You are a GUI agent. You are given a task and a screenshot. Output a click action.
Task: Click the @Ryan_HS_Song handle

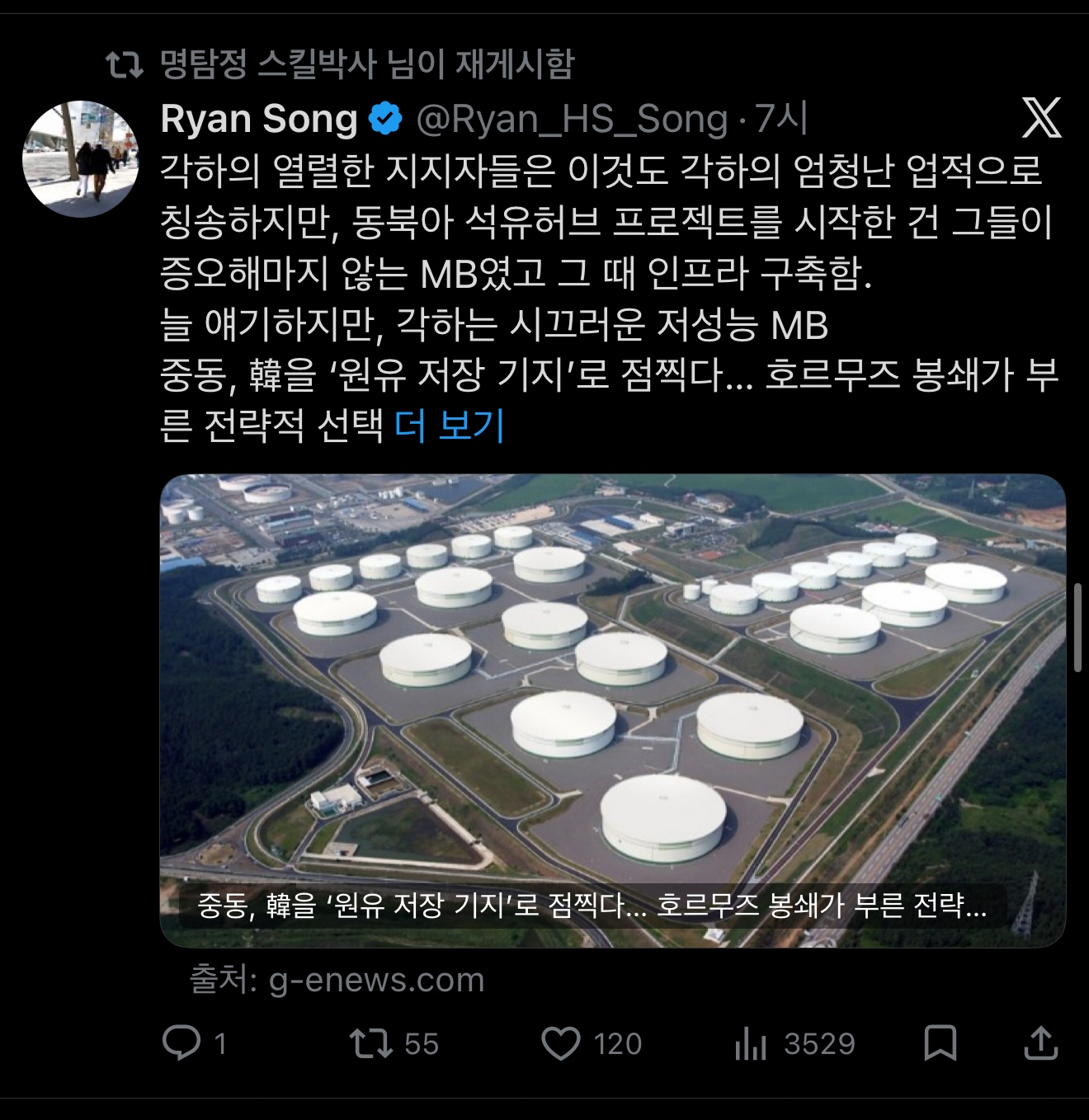click(x=572, y=119)
